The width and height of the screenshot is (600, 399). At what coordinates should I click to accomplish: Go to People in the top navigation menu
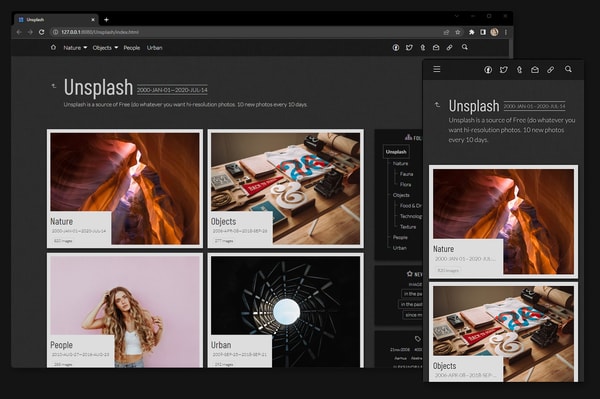tap(132, 48)
